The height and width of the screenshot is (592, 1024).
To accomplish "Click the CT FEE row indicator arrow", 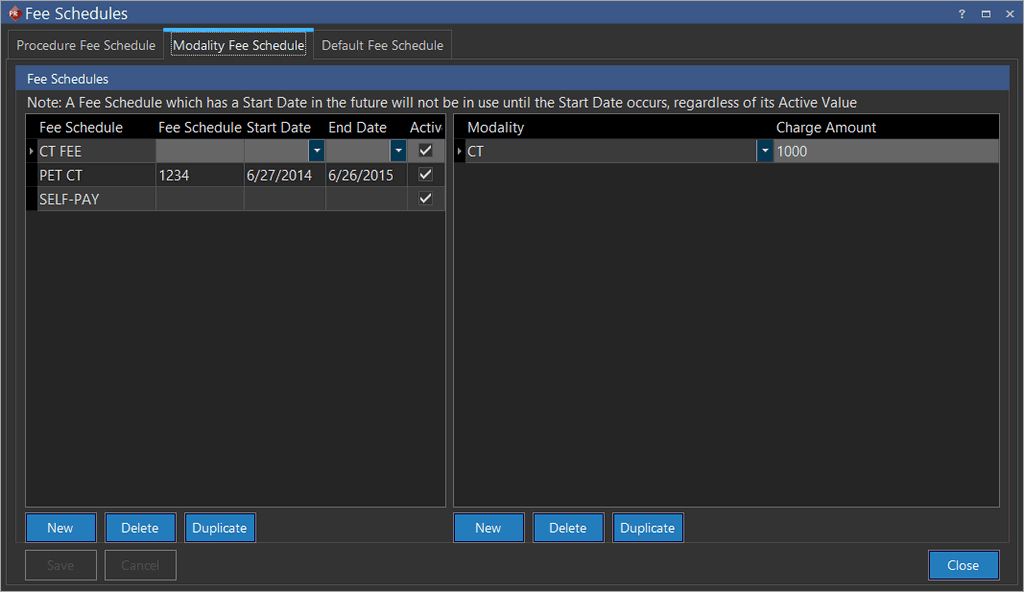I will pos(31,151).
